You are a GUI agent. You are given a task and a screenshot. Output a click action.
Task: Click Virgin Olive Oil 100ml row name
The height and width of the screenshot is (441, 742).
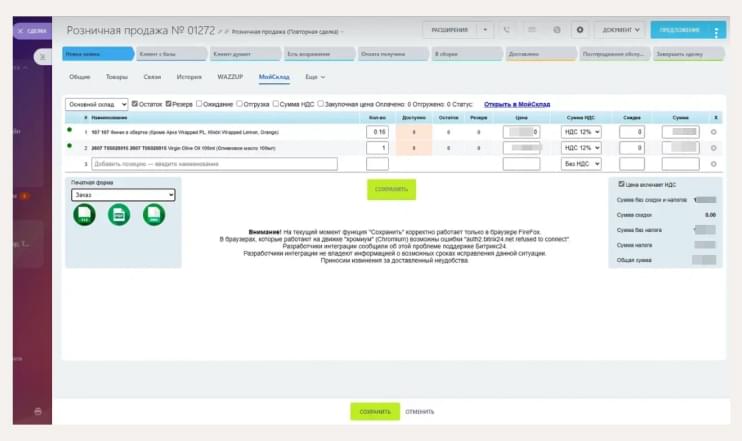pyautogui.click(x=184, y=148)
